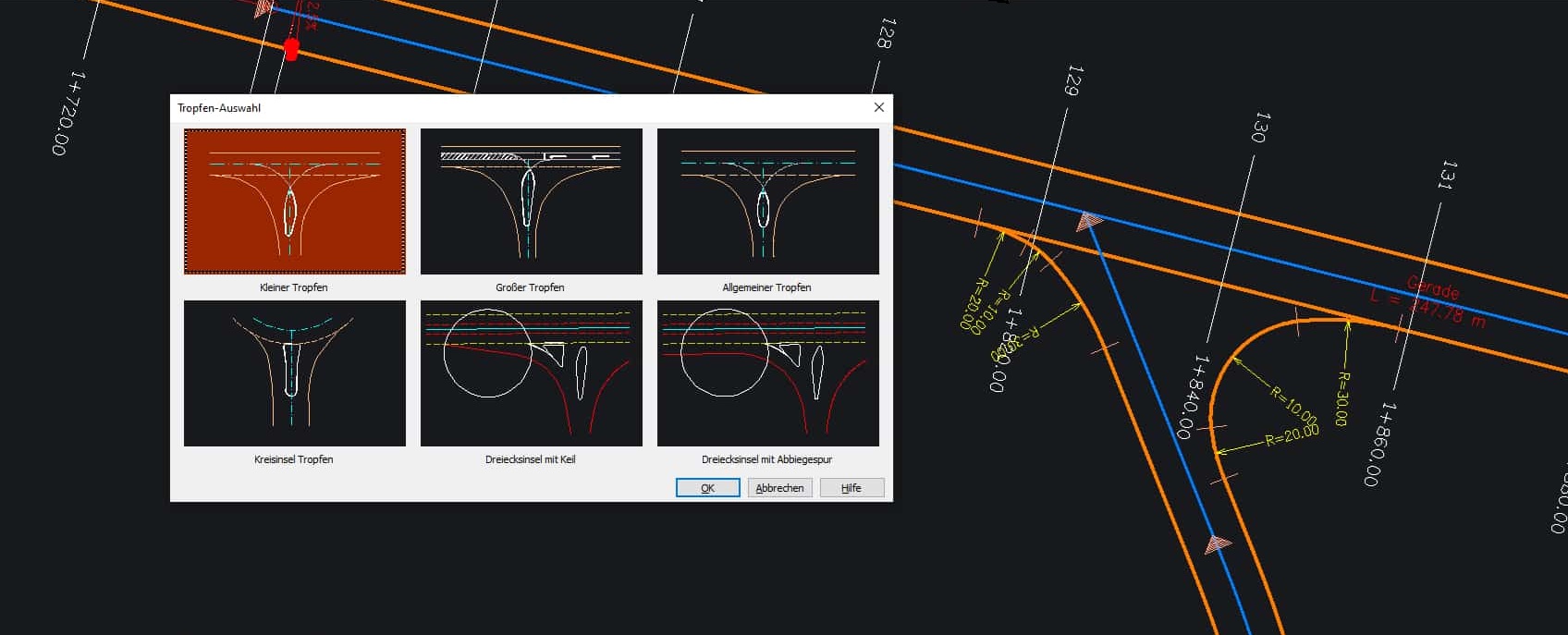The height and width of the screenshot is (635, 1568).
Task: Select the station label 131
Action: (x=1448, y=175)
